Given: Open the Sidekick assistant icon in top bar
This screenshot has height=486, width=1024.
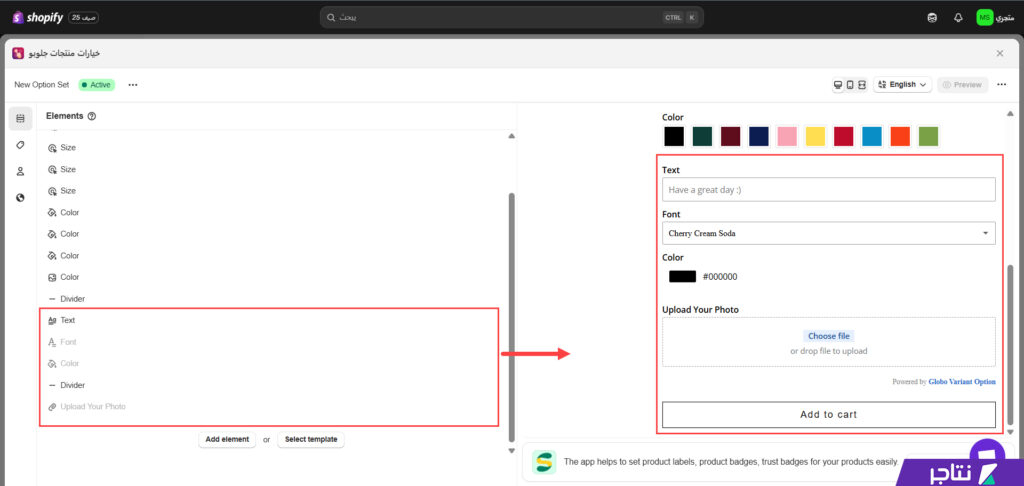Looking at the screenshot, I should tap(932, 18).
